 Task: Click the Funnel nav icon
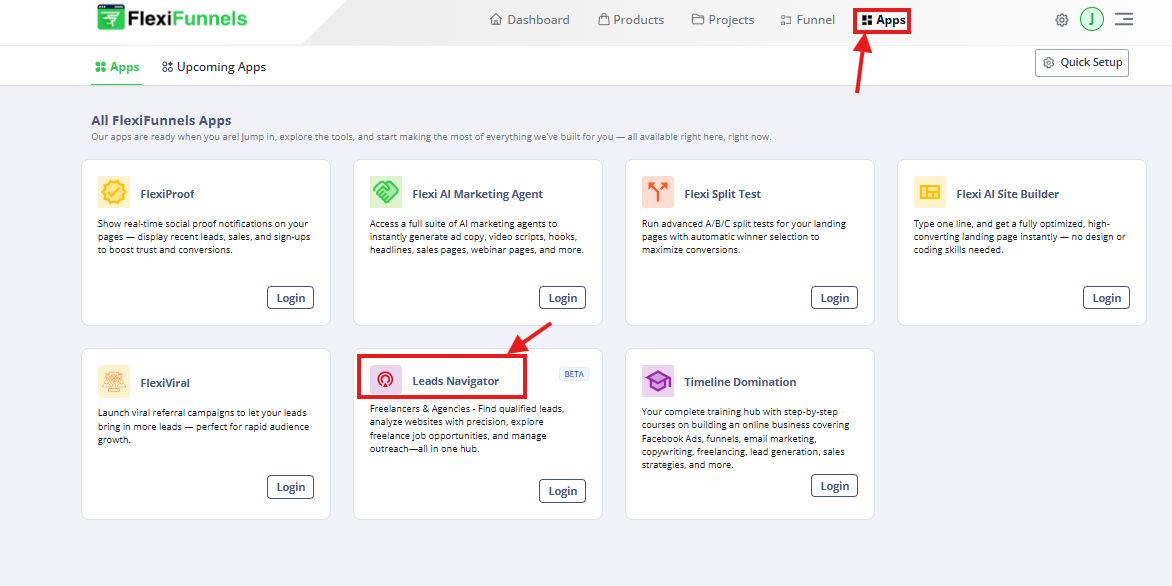click(786, 20)
